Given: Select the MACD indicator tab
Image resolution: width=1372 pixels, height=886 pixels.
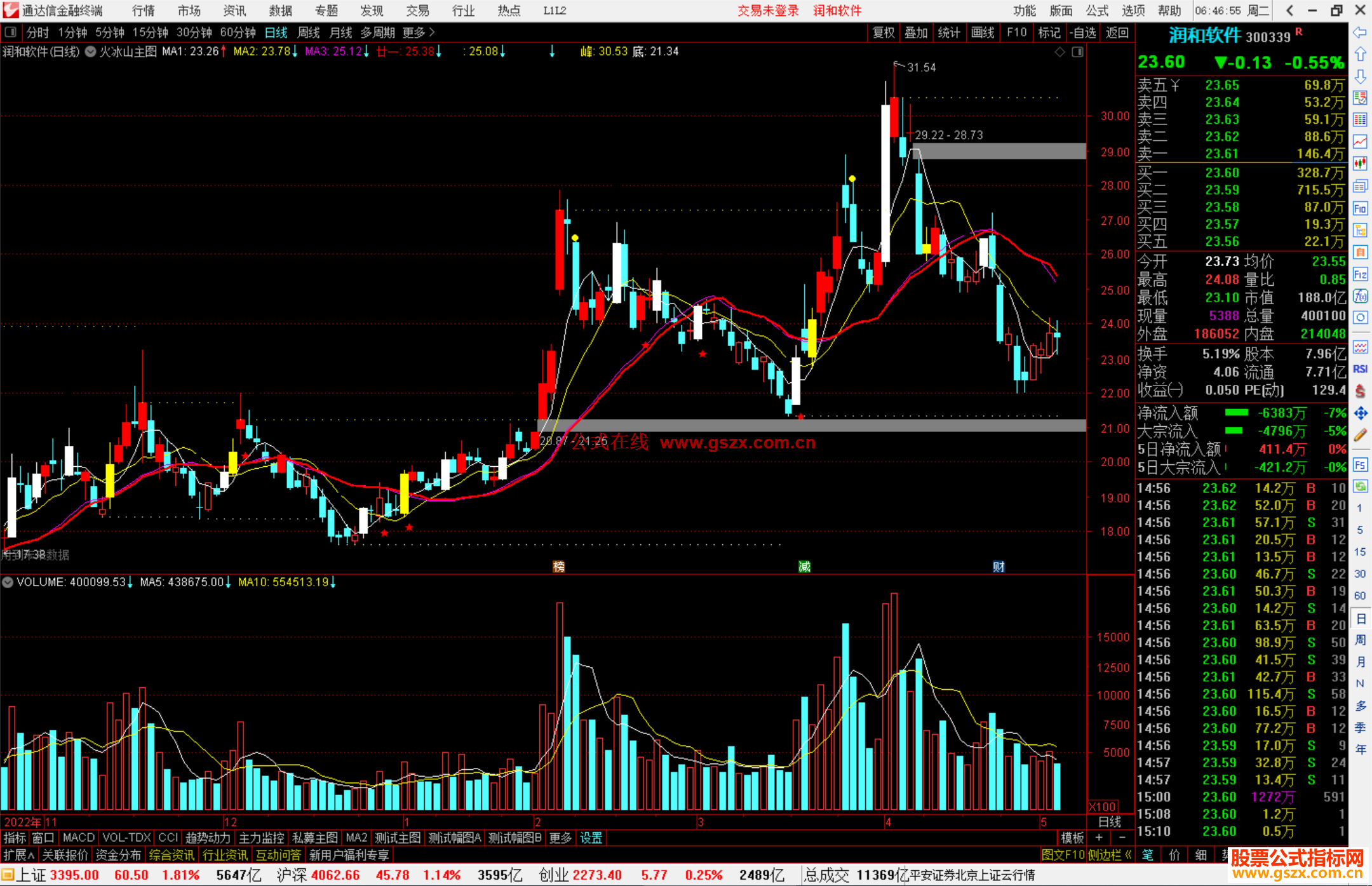Looking at the screenshot, I should pos(79,838).
